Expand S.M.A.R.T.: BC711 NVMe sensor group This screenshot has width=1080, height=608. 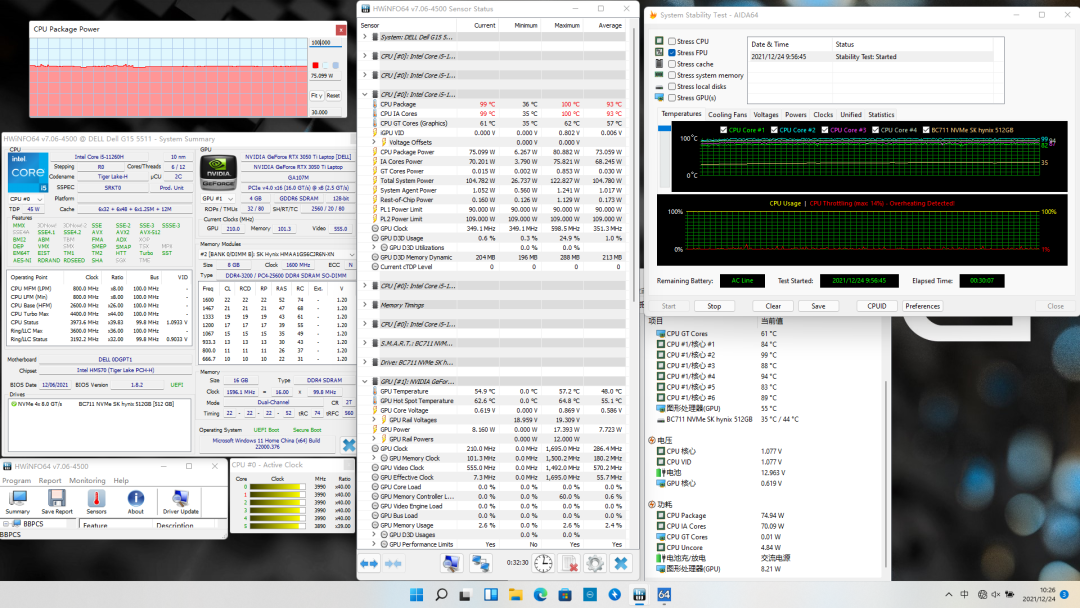coord(365,343)
